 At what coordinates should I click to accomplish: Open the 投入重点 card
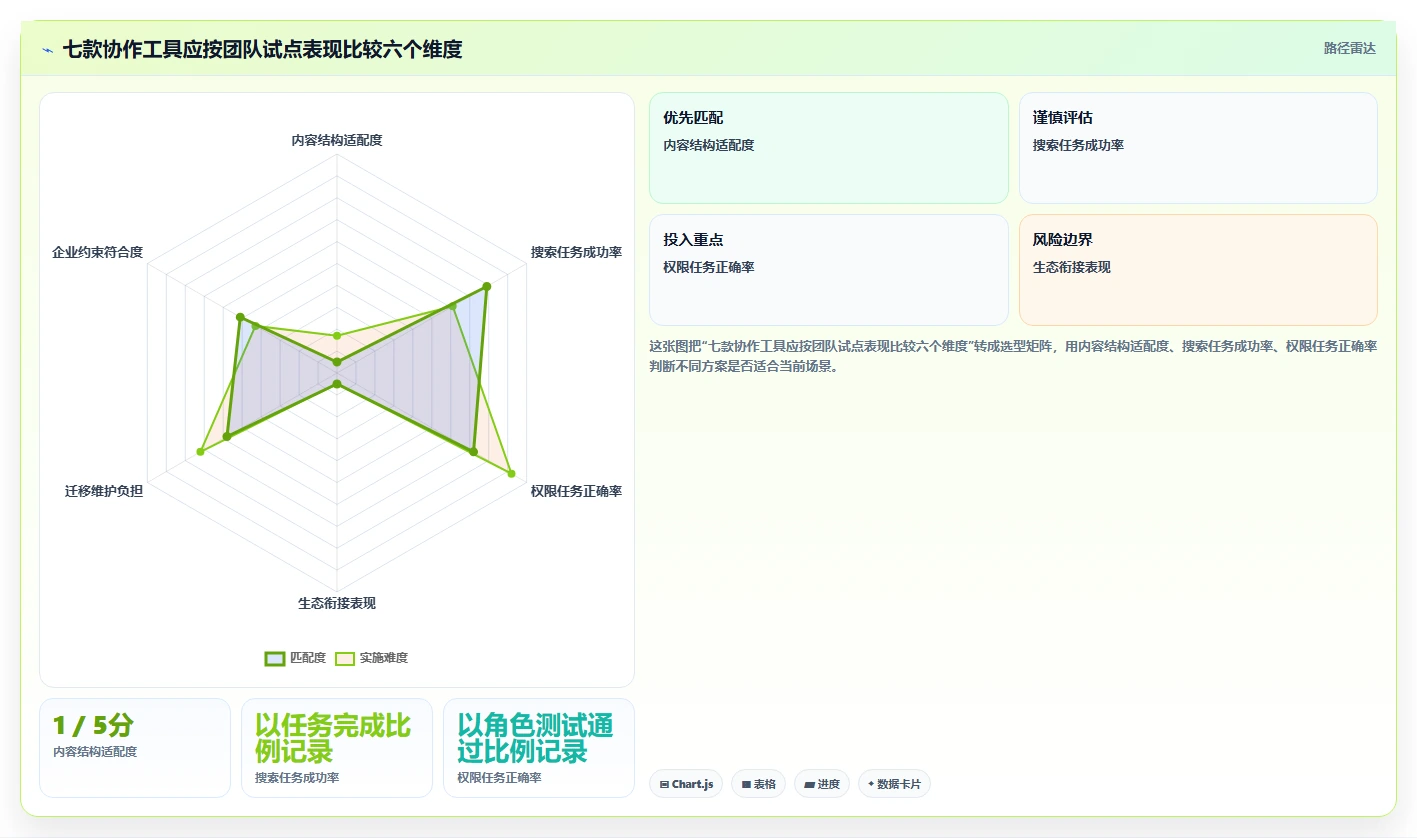[829, 270]
